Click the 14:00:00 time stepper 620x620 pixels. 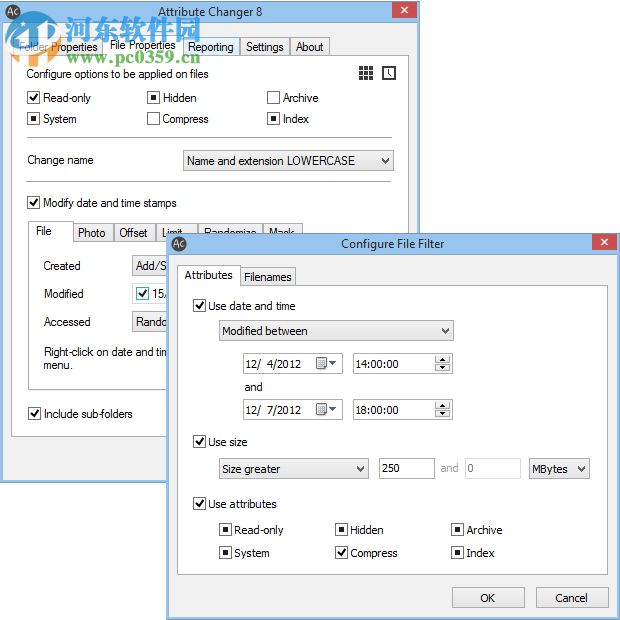442,363
